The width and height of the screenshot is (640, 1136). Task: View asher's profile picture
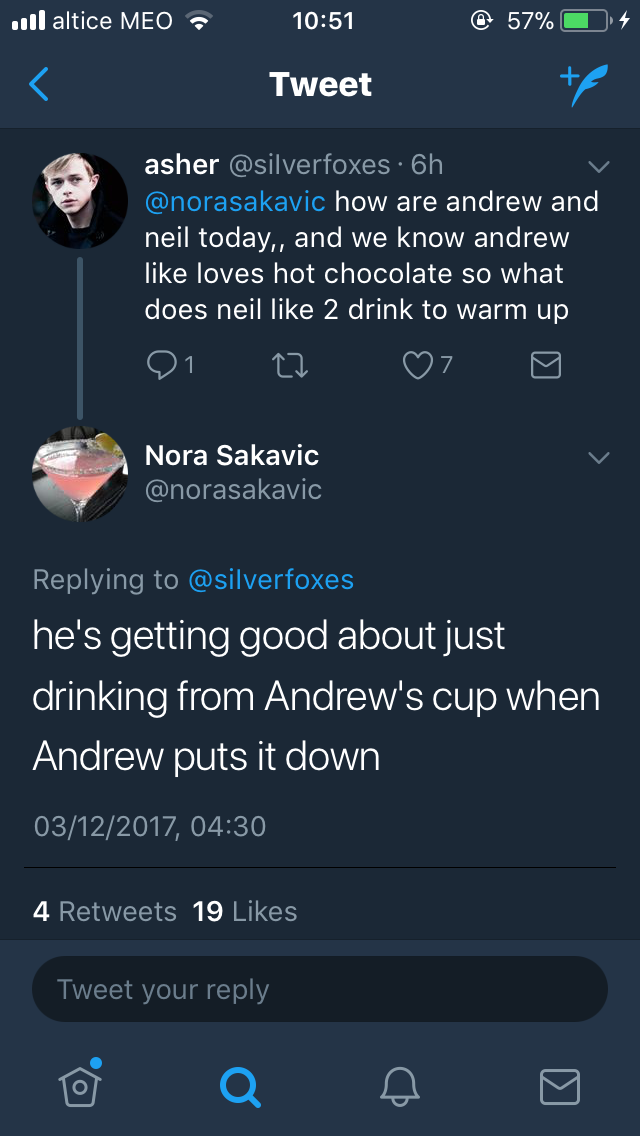coord(80,200)
